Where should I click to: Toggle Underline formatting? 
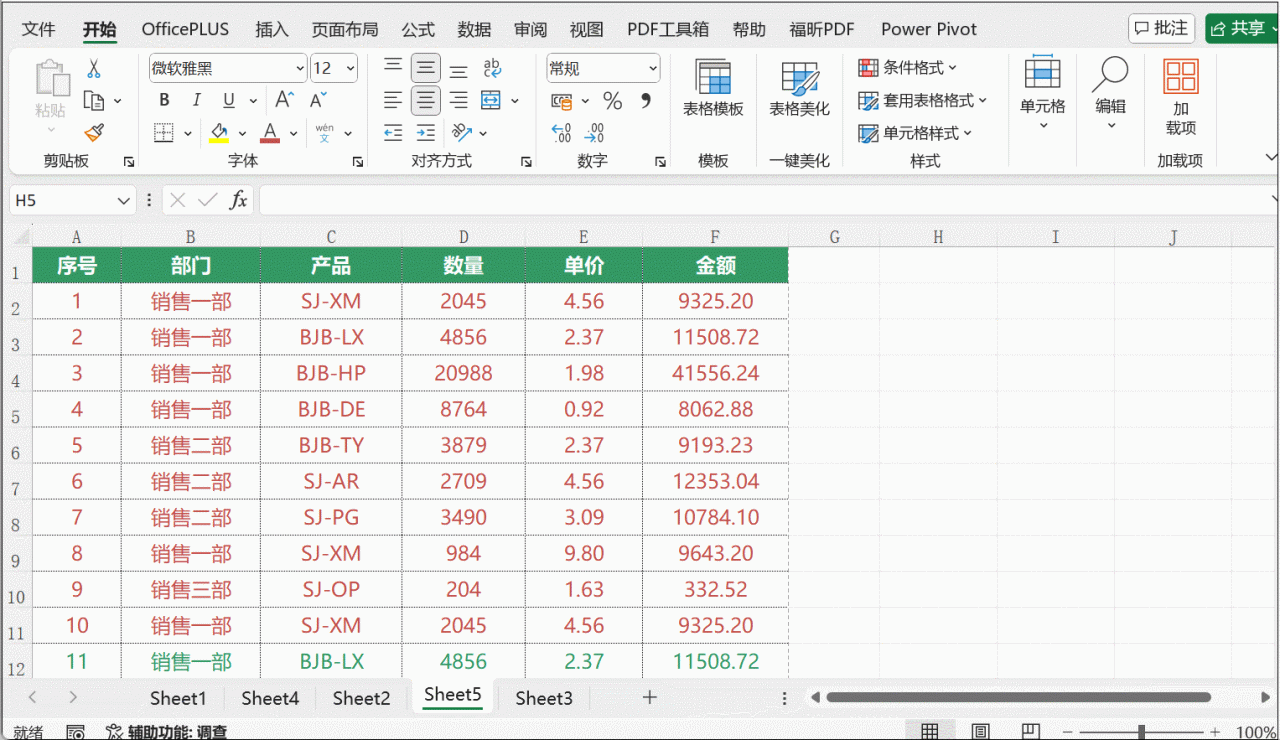228,100
